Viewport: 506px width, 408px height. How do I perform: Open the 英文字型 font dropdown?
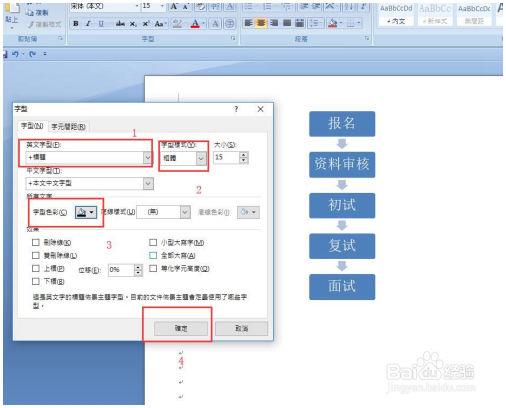click(147, 157)
